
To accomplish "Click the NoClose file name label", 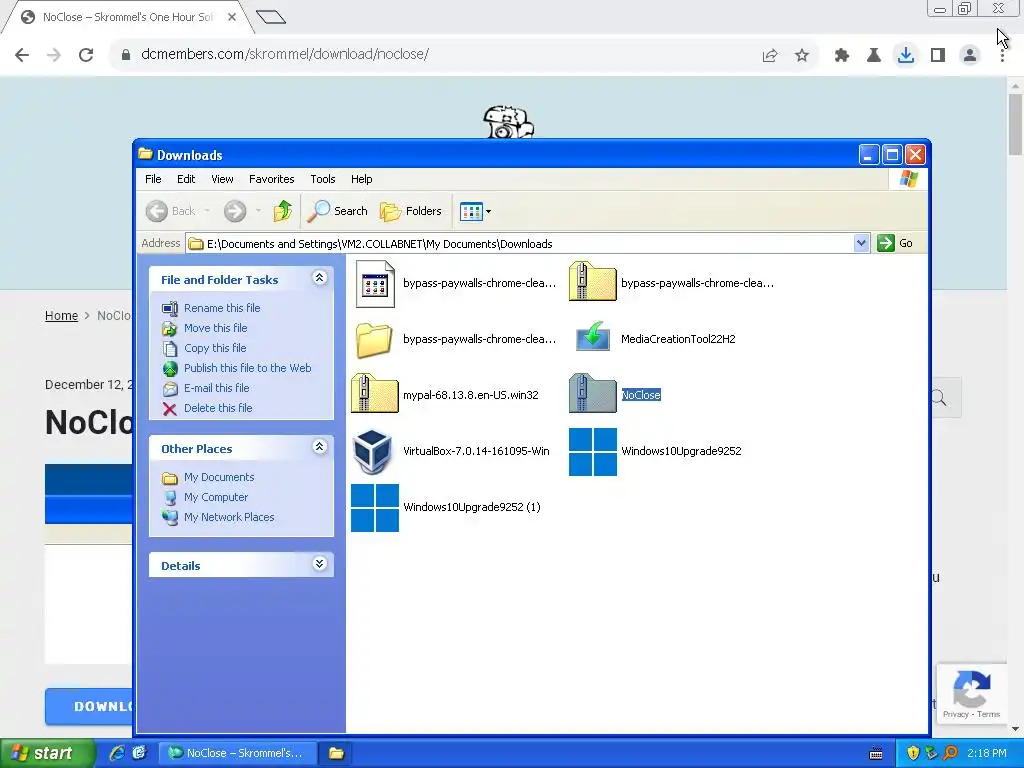I will pos(641,395).
